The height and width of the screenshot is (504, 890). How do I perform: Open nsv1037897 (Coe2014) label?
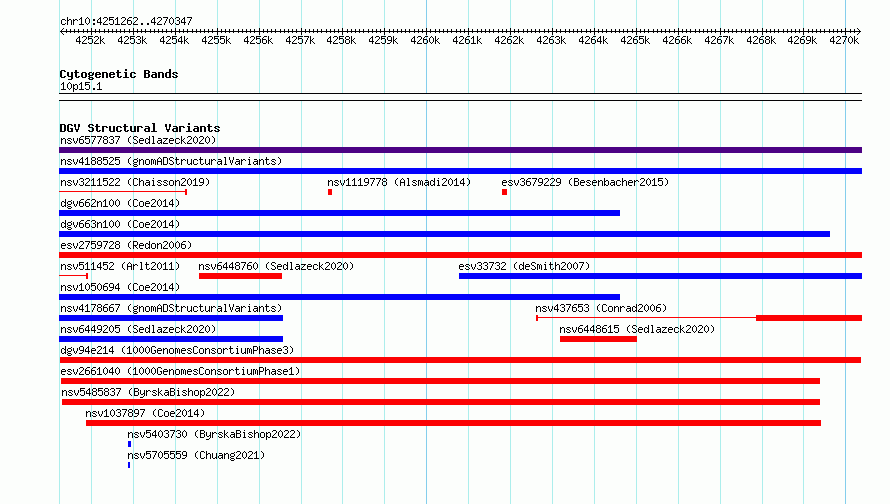tap(145, 413)
